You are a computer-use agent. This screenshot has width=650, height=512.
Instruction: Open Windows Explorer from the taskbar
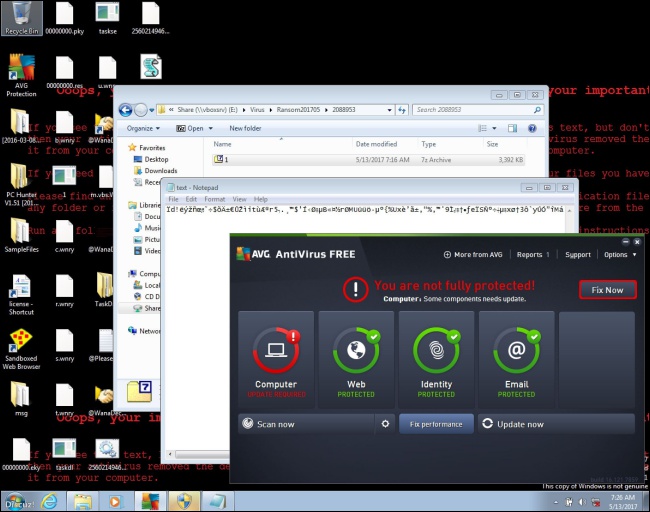click(83, 502)
